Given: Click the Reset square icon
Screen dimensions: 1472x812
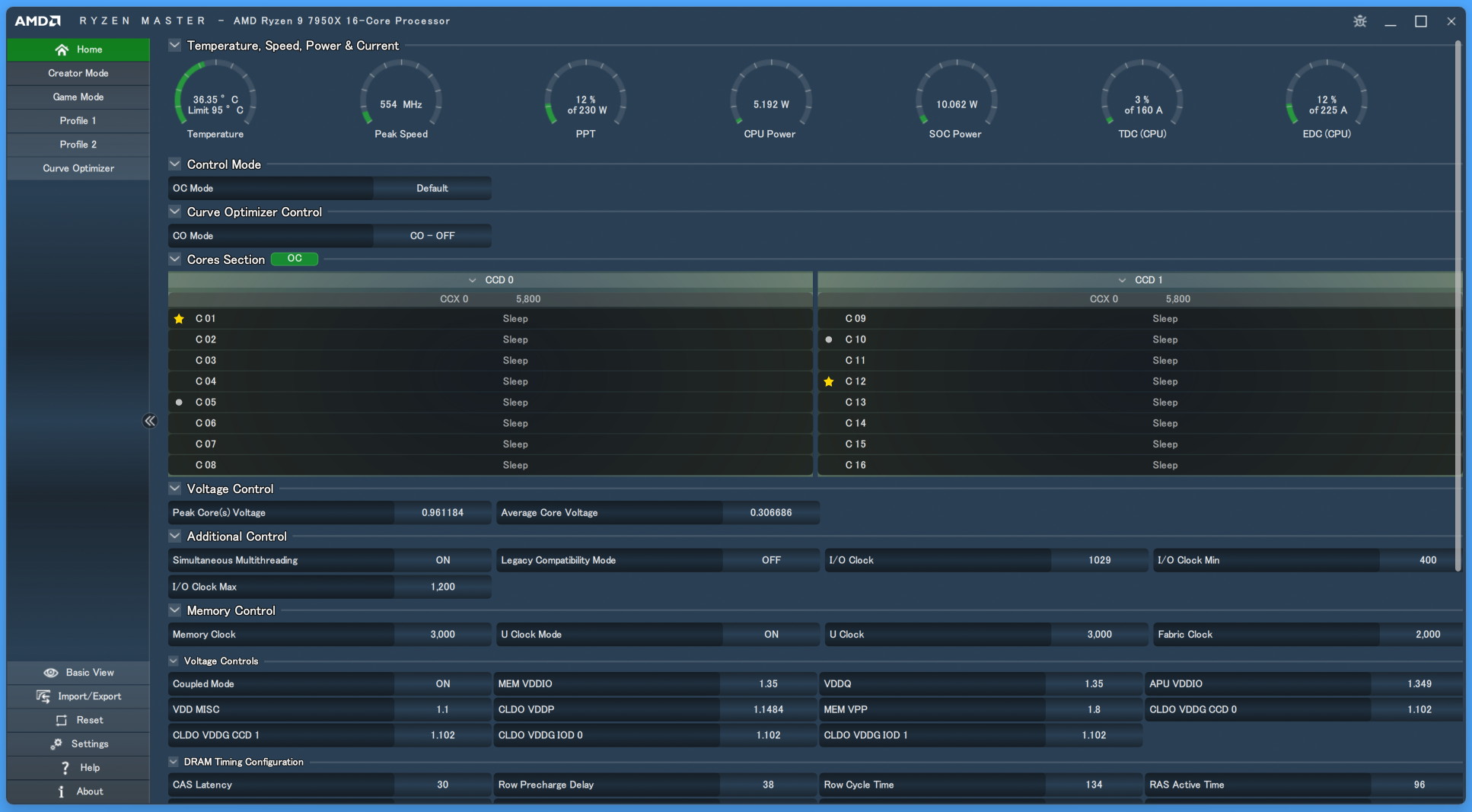Looking at the screenshot, I should (x=62, y=720).
